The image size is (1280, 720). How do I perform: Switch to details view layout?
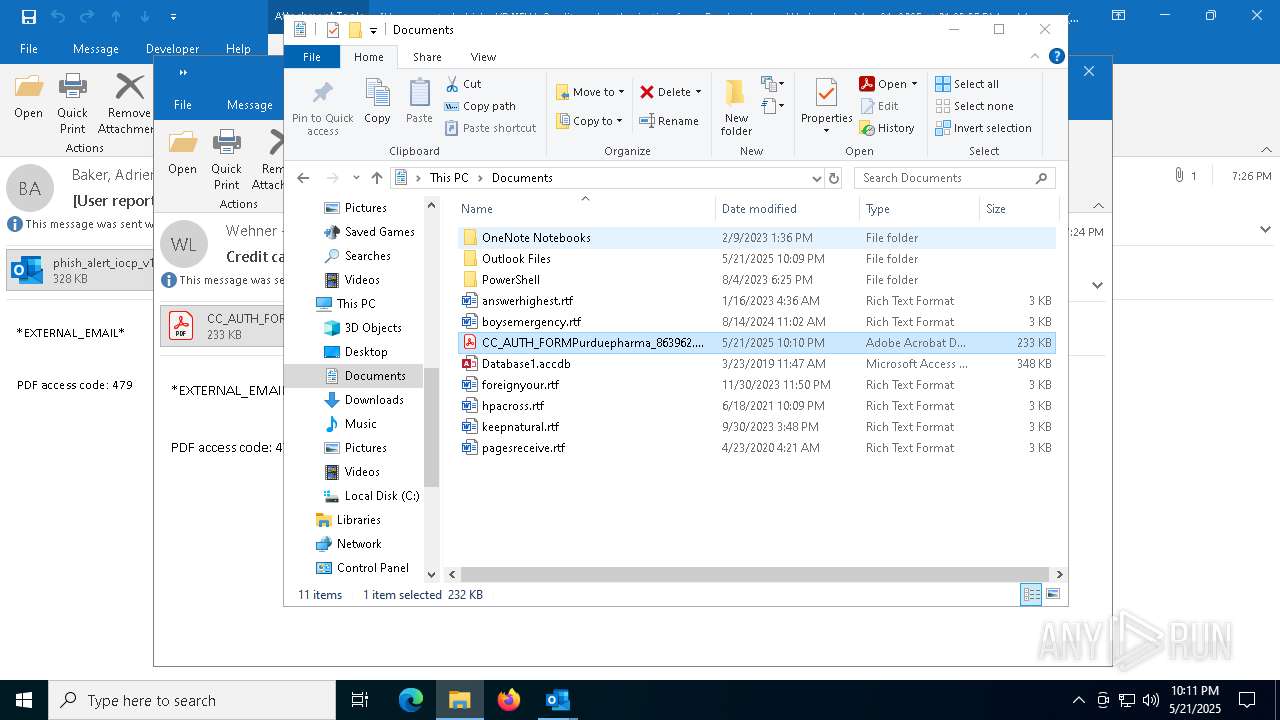pos(1031,595)
